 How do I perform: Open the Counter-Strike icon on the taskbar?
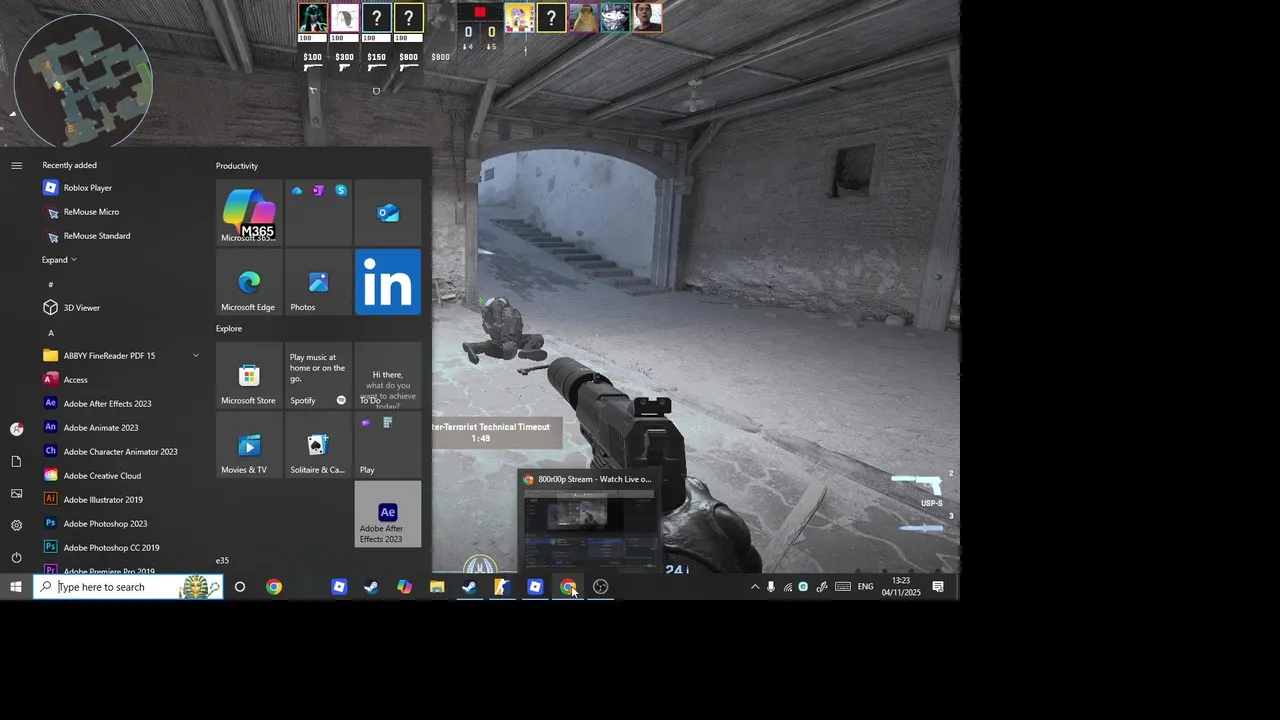[x=502, y=587]
